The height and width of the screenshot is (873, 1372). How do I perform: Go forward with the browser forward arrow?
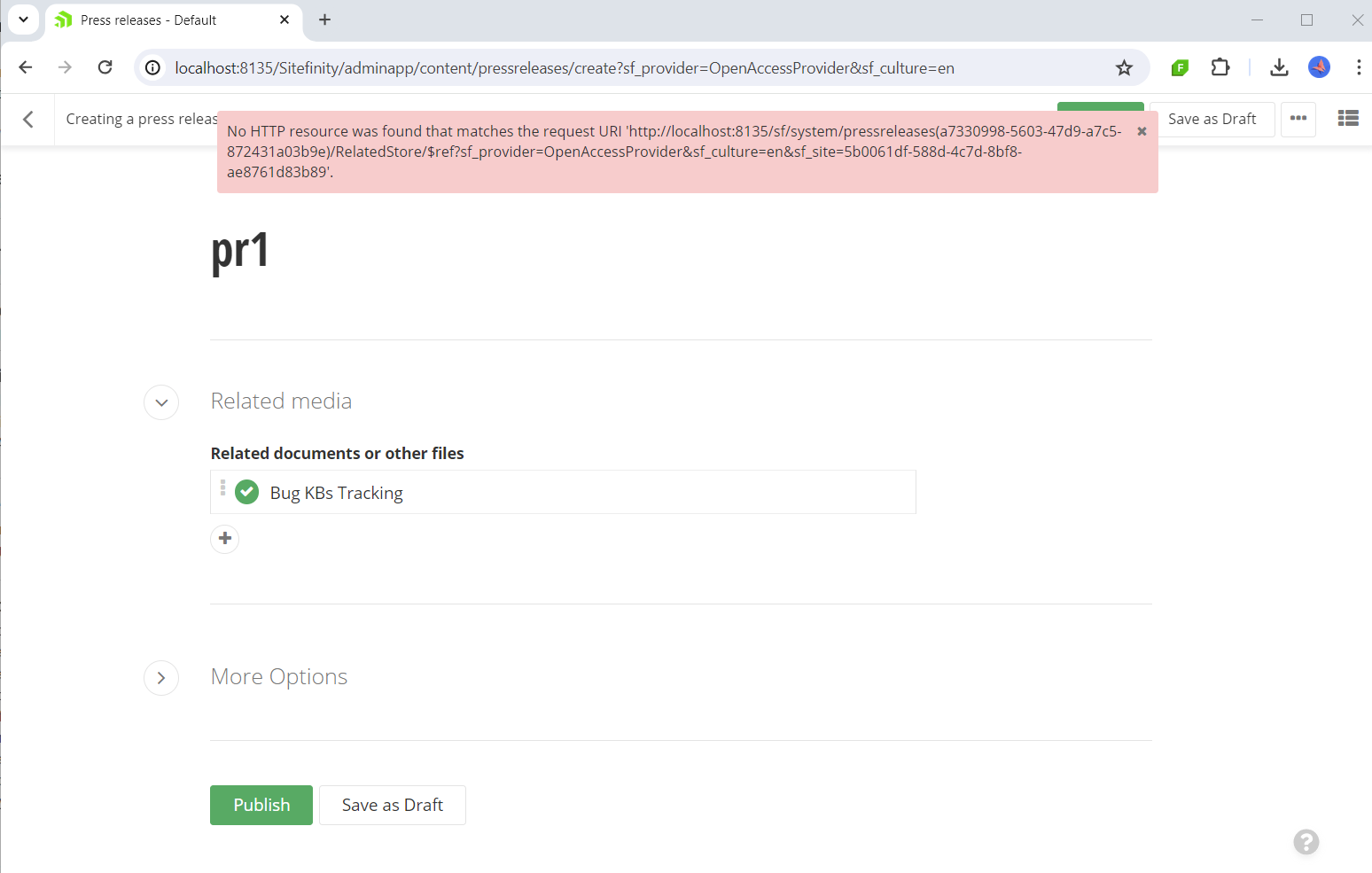[65, 67]
